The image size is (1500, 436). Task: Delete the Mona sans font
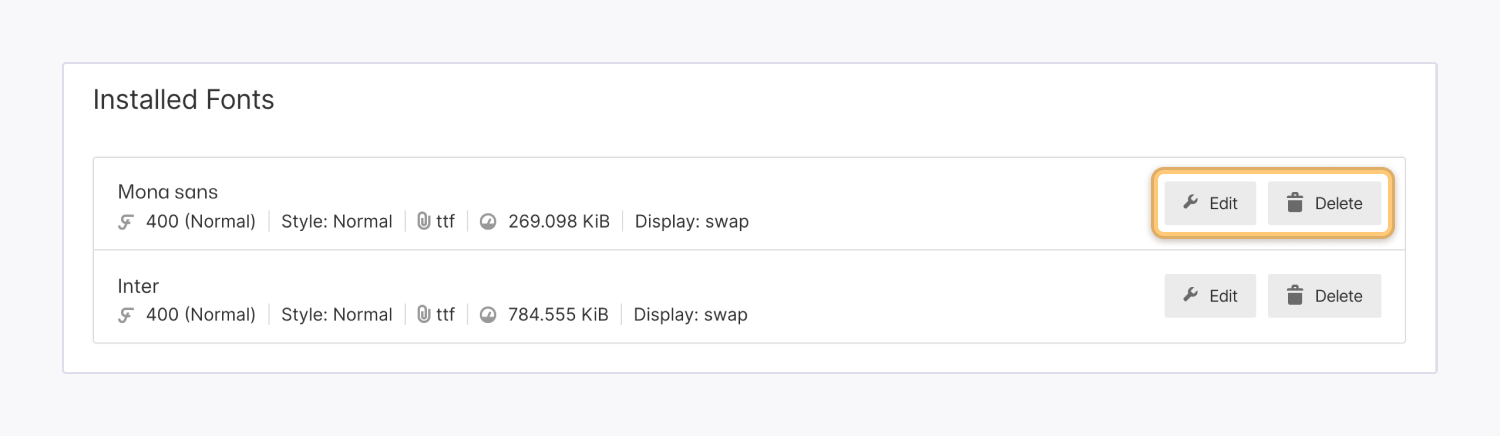click(1324, 203)
